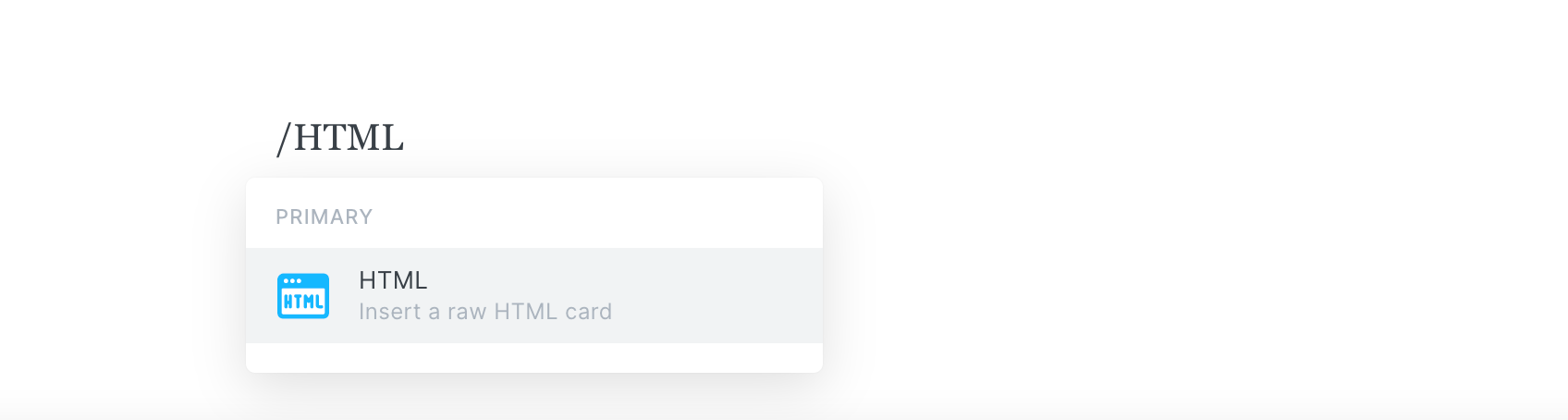Click blank space right of PRIMARY header
1568x420 pixels.
coord(596,216)
